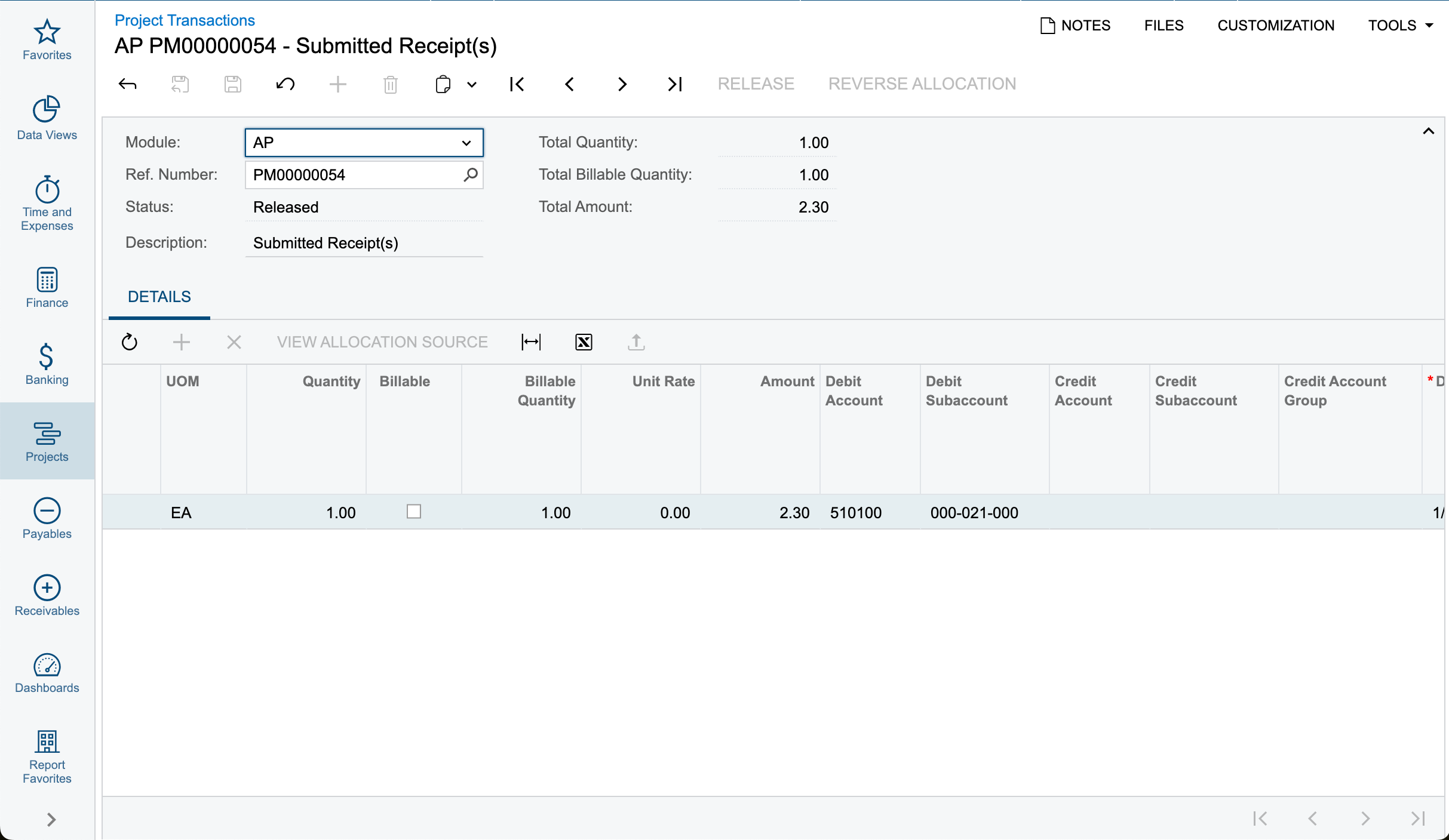Open the clipboard dropdown arrow
1449x840 pixels.
click(x=472, y=84)
